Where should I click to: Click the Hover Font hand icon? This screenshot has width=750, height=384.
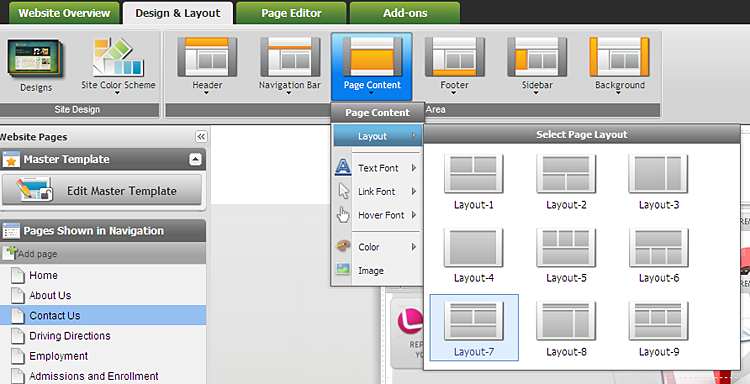[x=343, y=215]
